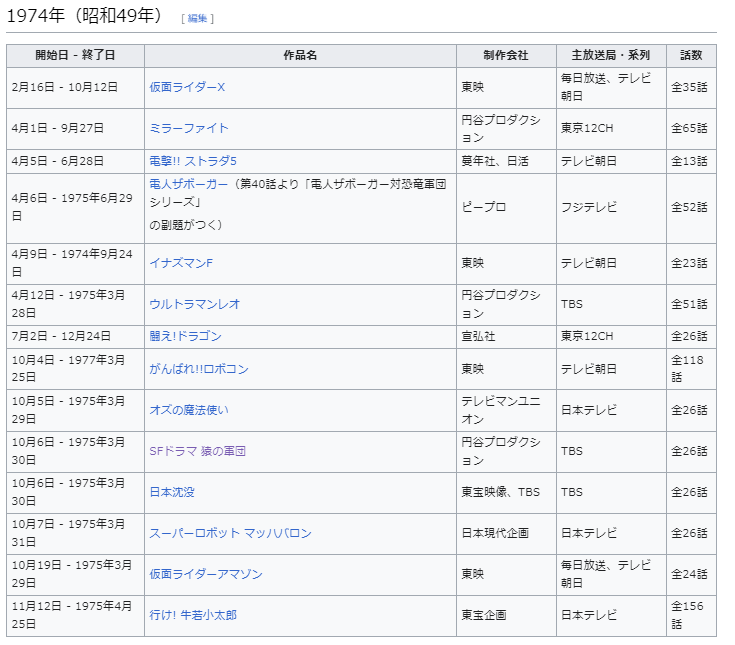Image resolution: width=735 pixels, height=645 pixels.
Task: Open the SFドラマ 猿の軍団 link
Action: pyautogui.click(x=198, y=451)
